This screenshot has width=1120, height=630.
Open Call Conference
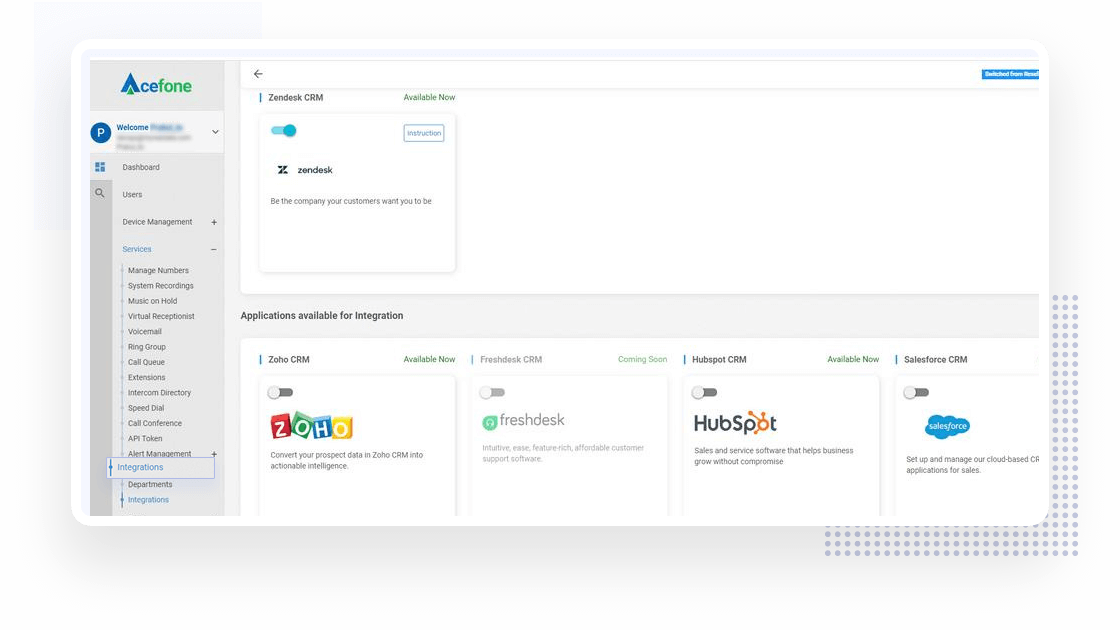pos(155,424)
